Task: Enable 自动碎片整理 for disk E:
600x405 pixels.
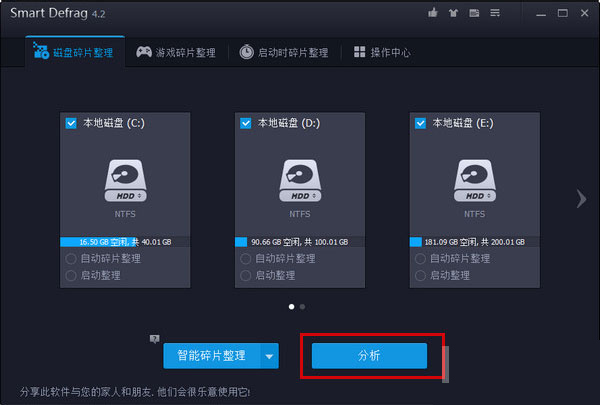Action: pos(420,259)
